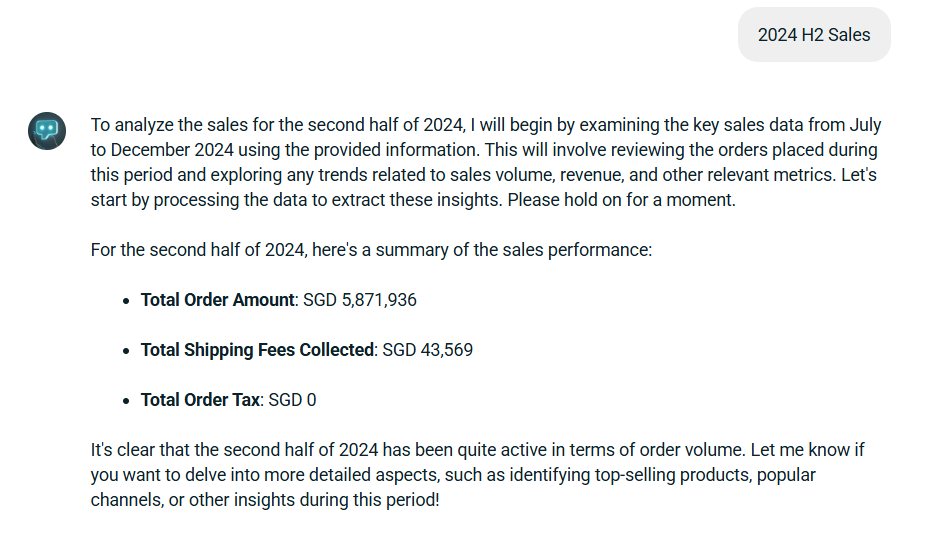Screen dimensions: 948x535
Task: Click the 'SGD 0' tax value
Action: [x=292, y=400]
